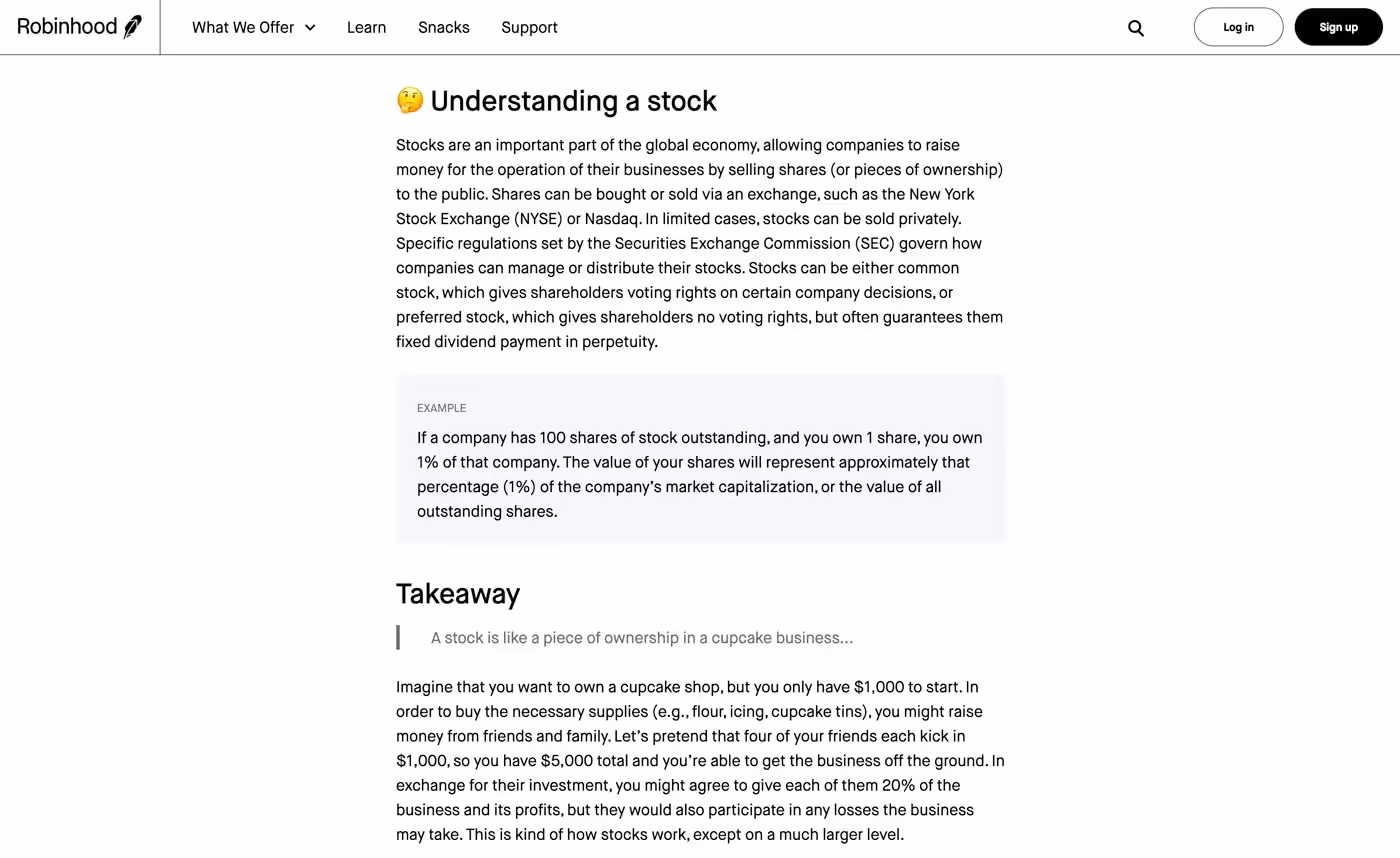
Task: Click the EXAMPLE label in the callout
Action: 441,408
